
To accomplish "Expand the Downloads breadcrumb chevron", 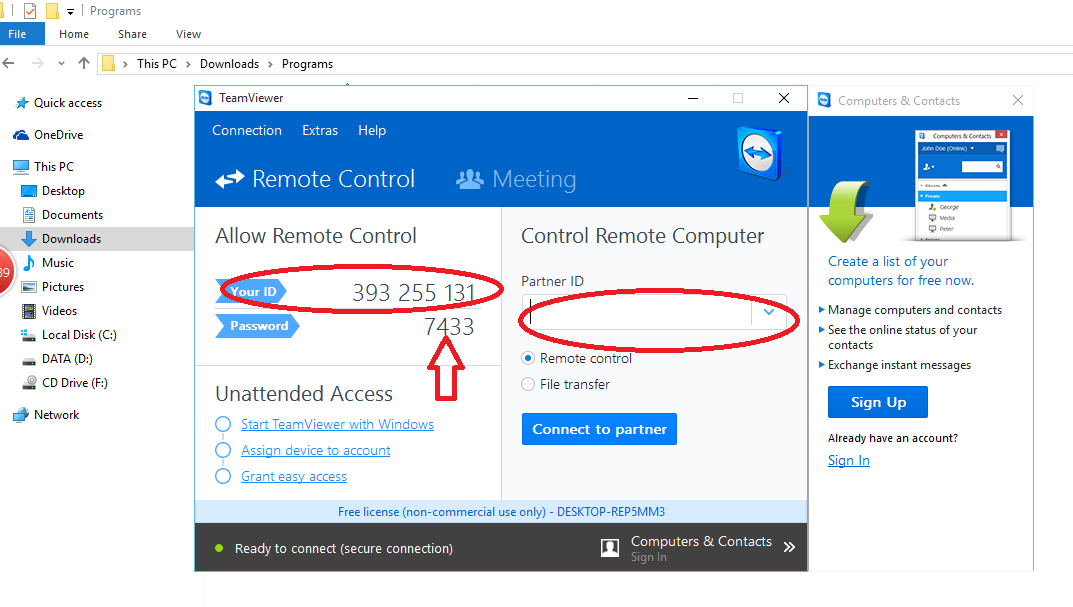I will coord(270,64).
